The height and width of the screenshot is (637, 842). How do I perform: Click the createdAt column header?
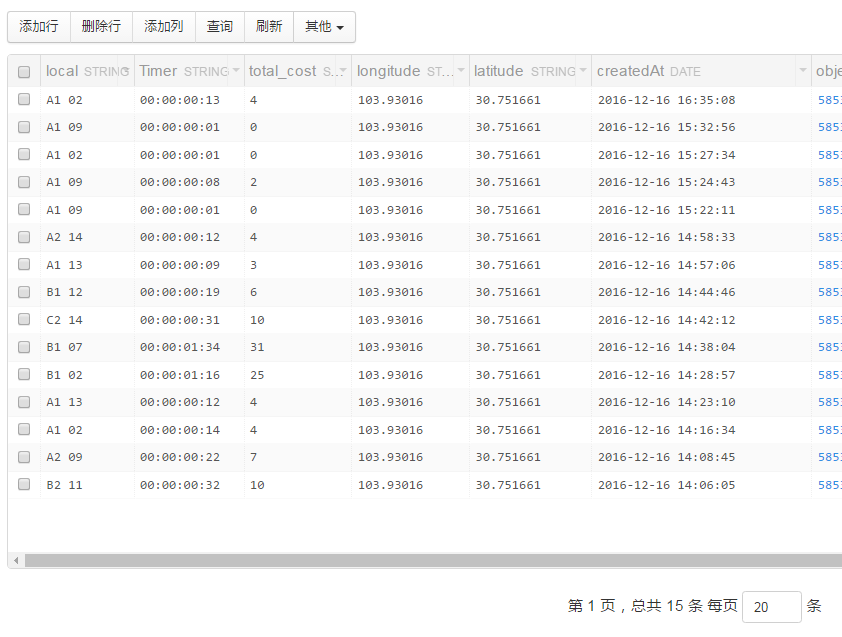pos(701,71)
